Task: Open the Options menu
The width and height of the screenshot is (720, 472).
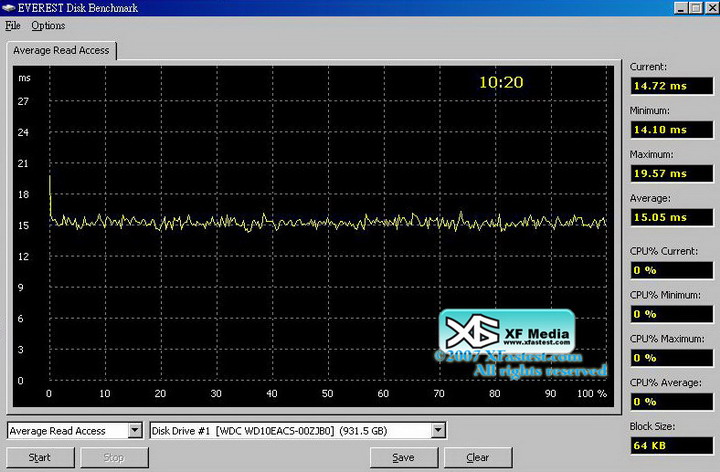Action: pos(48,26)
